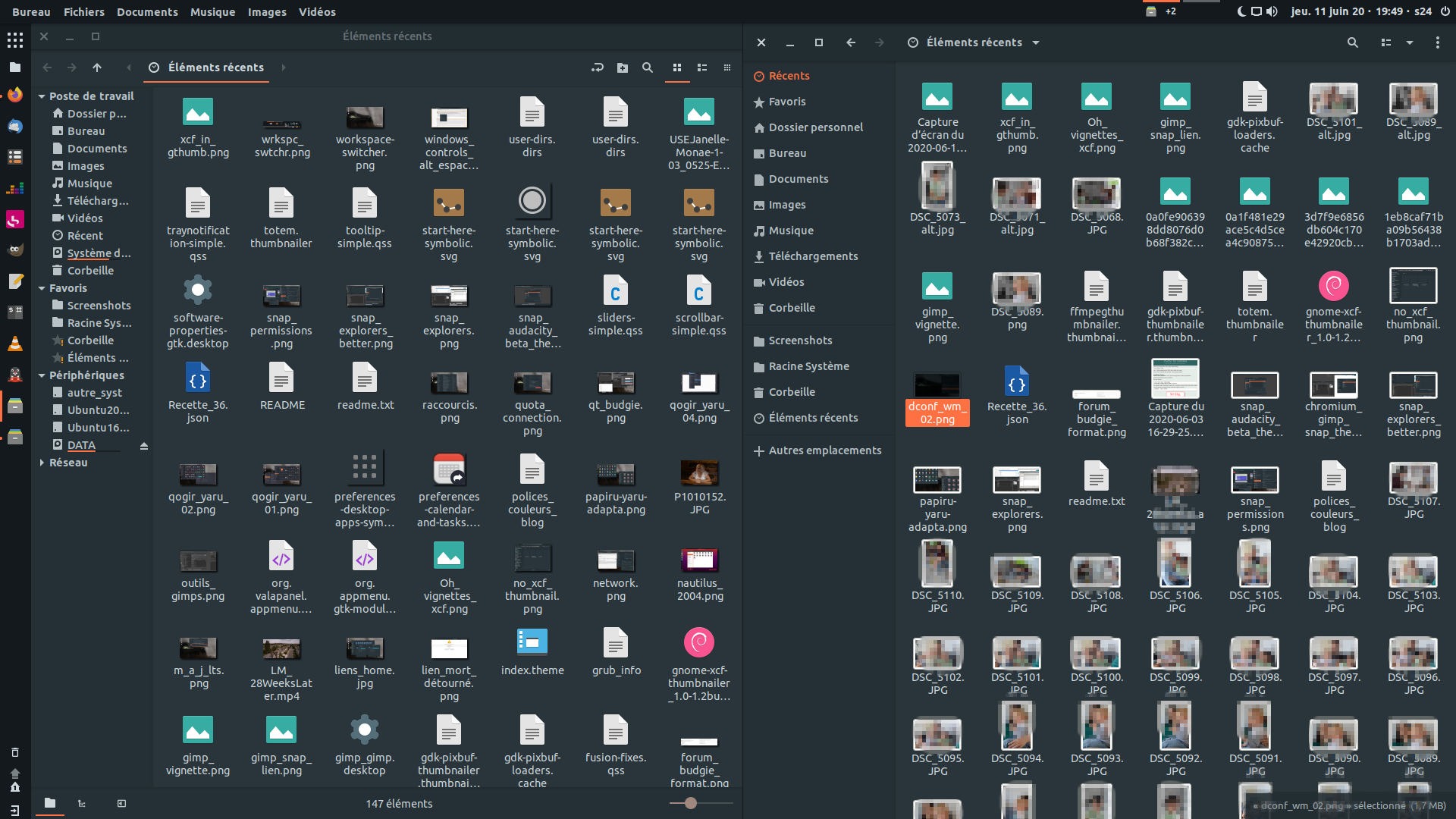1456x819 pixels.
Task: Open search in the right Files window
Action: [x=1353, y=42]
